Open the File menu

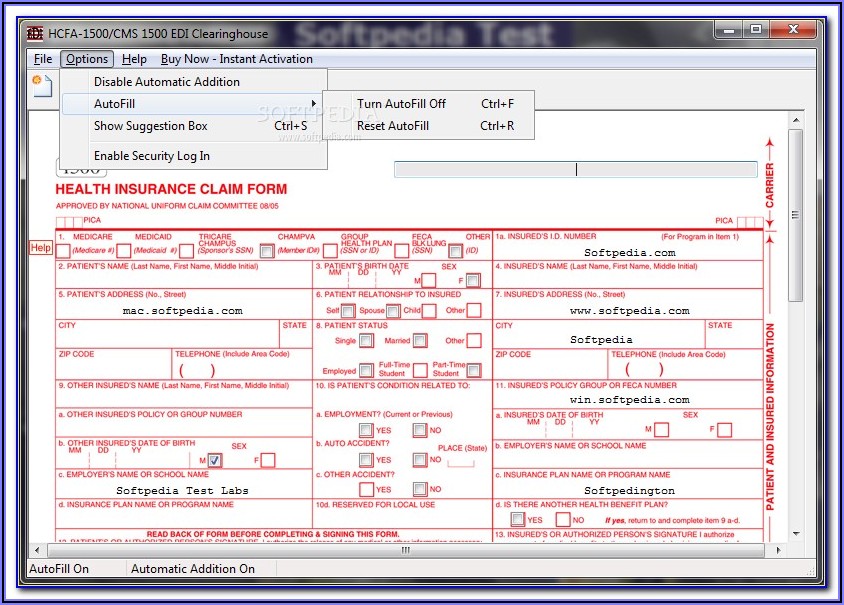point(43,59)
